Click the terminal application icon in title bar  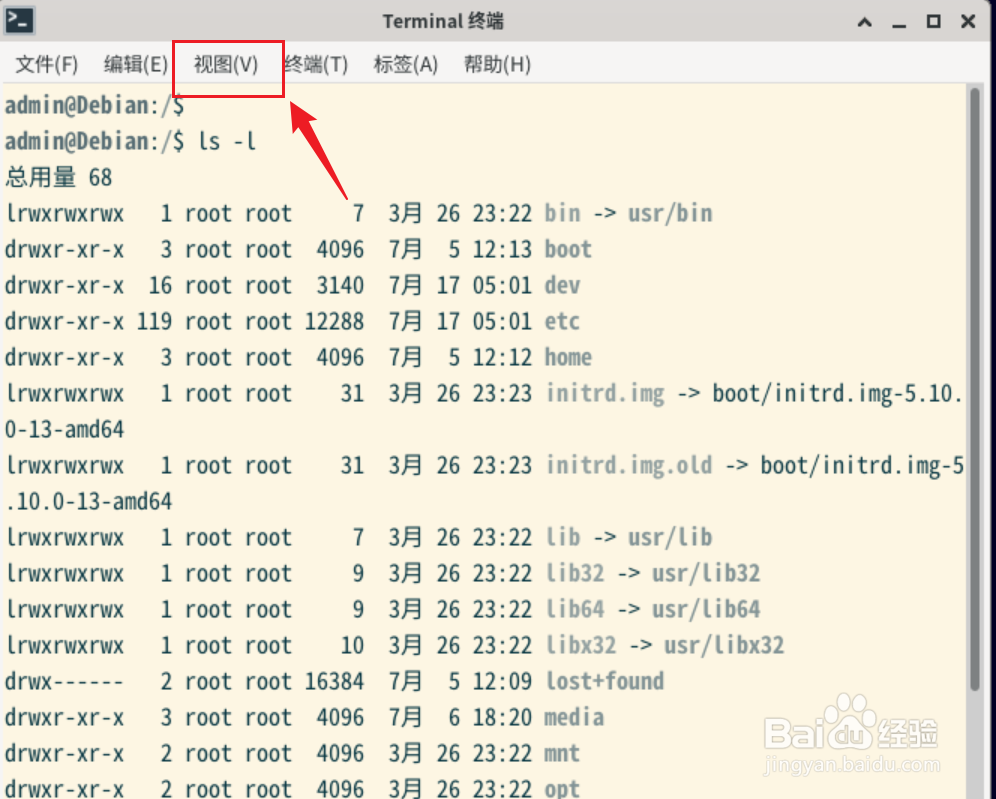tap(20, 20)
